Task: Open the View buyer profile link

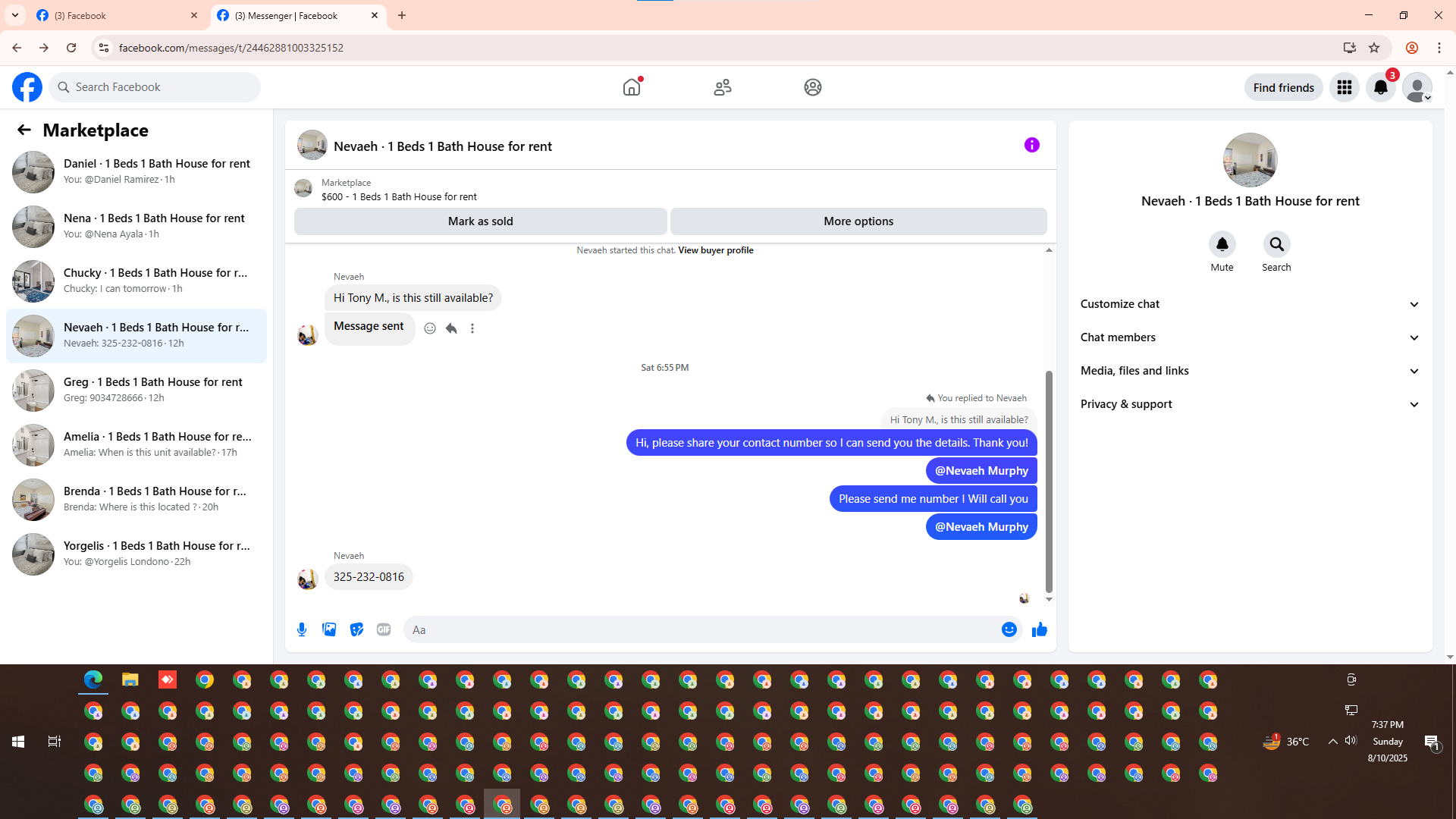Action: (x=715, y=250)
